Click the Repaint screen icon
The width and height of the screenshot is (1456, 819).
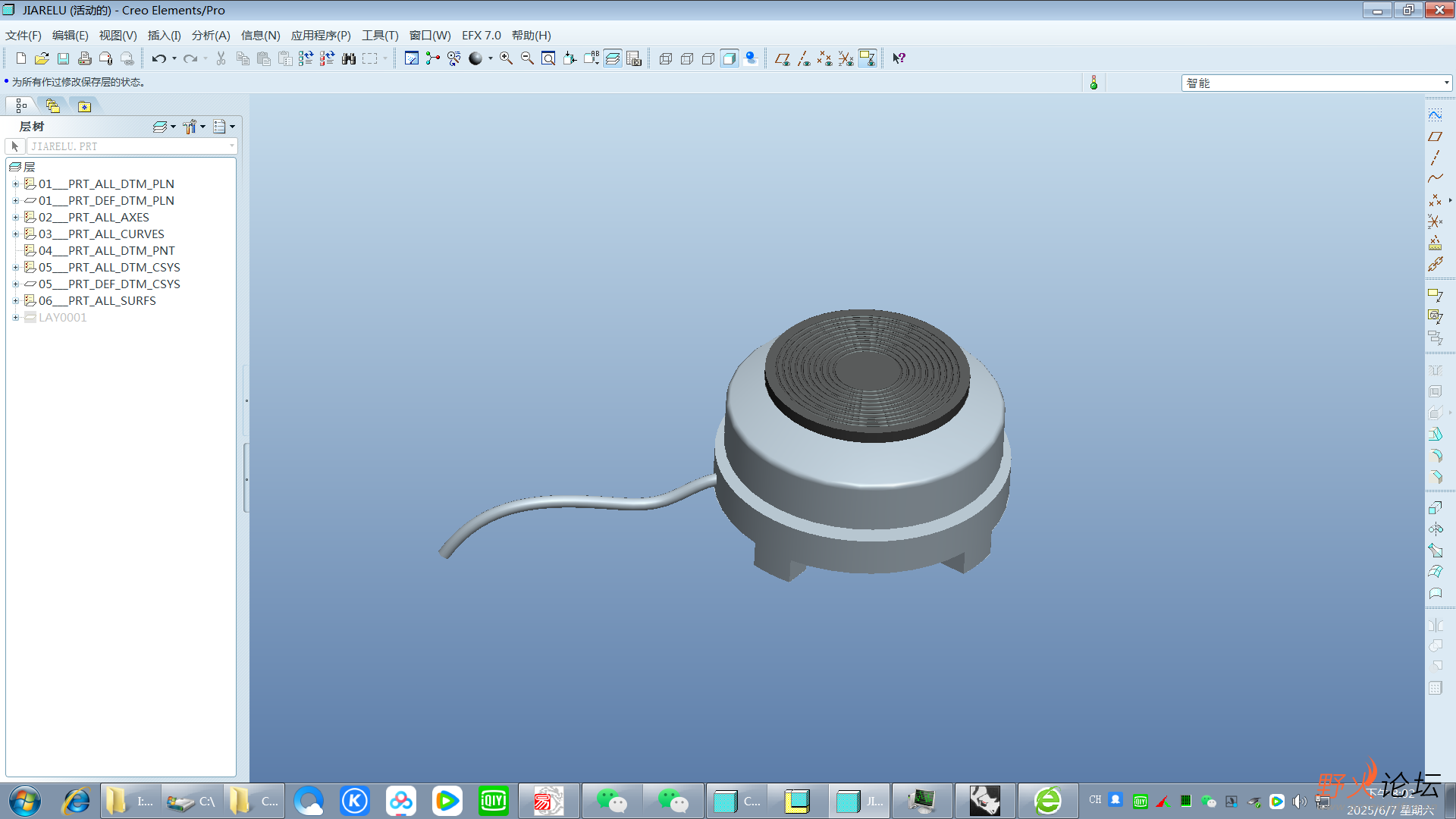click(x=412, y=58)
